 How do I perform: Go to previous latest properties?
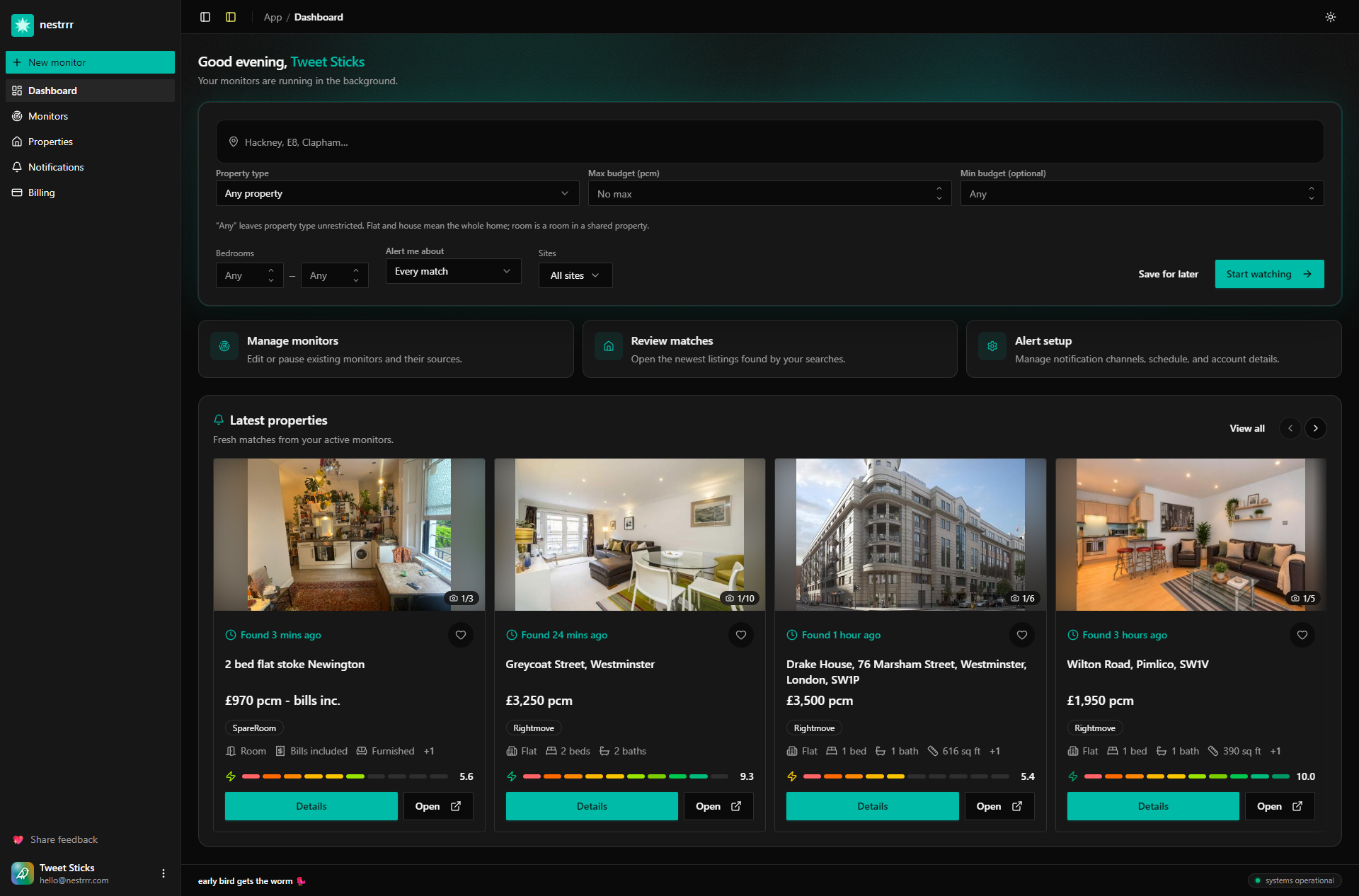[x=1290, y=428]
